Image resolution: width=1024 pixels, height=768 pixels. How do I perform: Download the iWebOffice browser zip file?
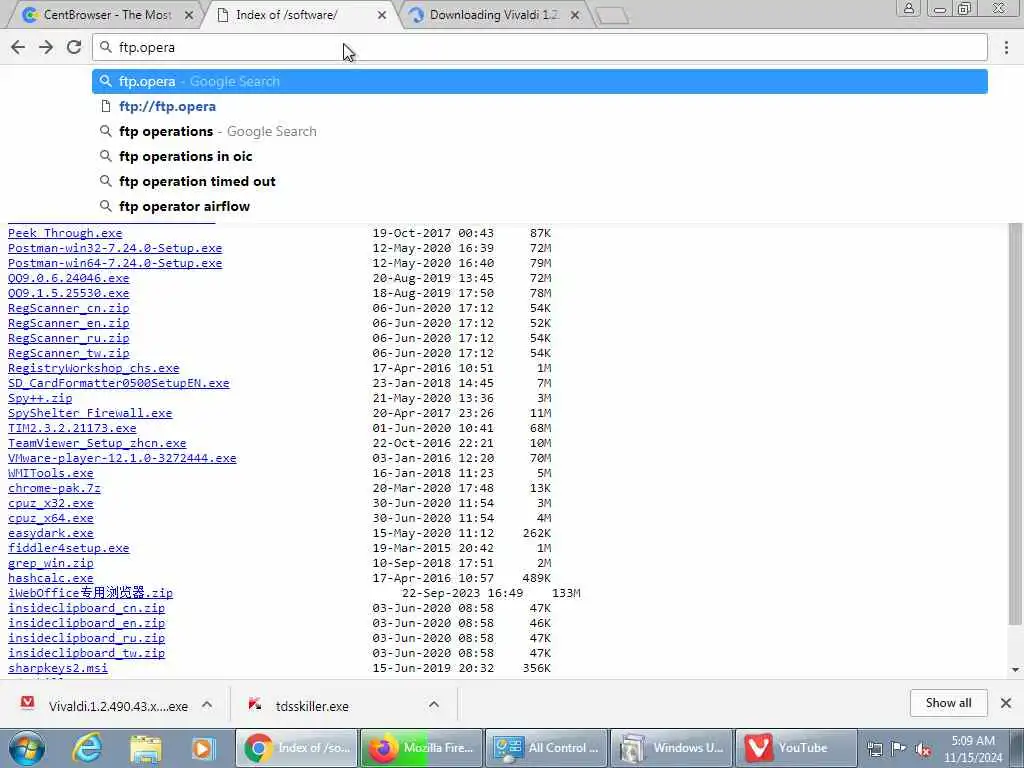90,593
